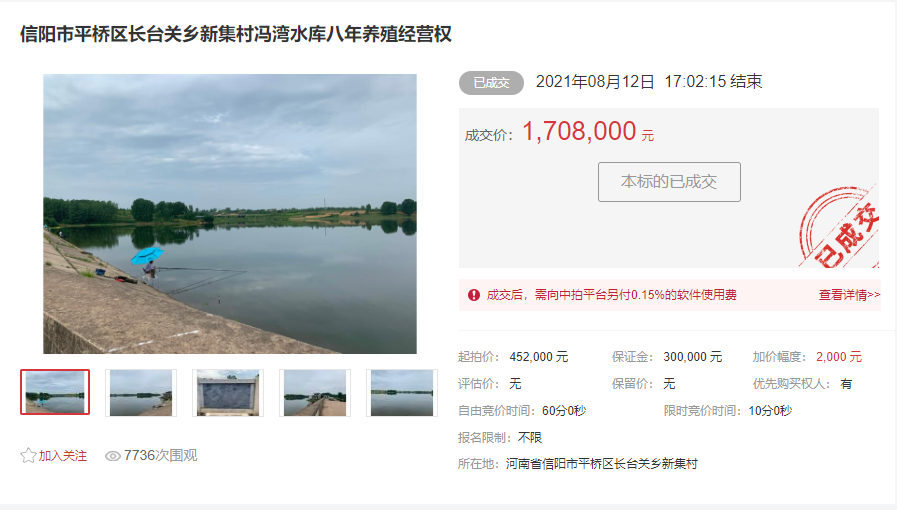897x510 pixels.
Task: Click the 本标的已成交 button
Action: click(x=669, y=182)
